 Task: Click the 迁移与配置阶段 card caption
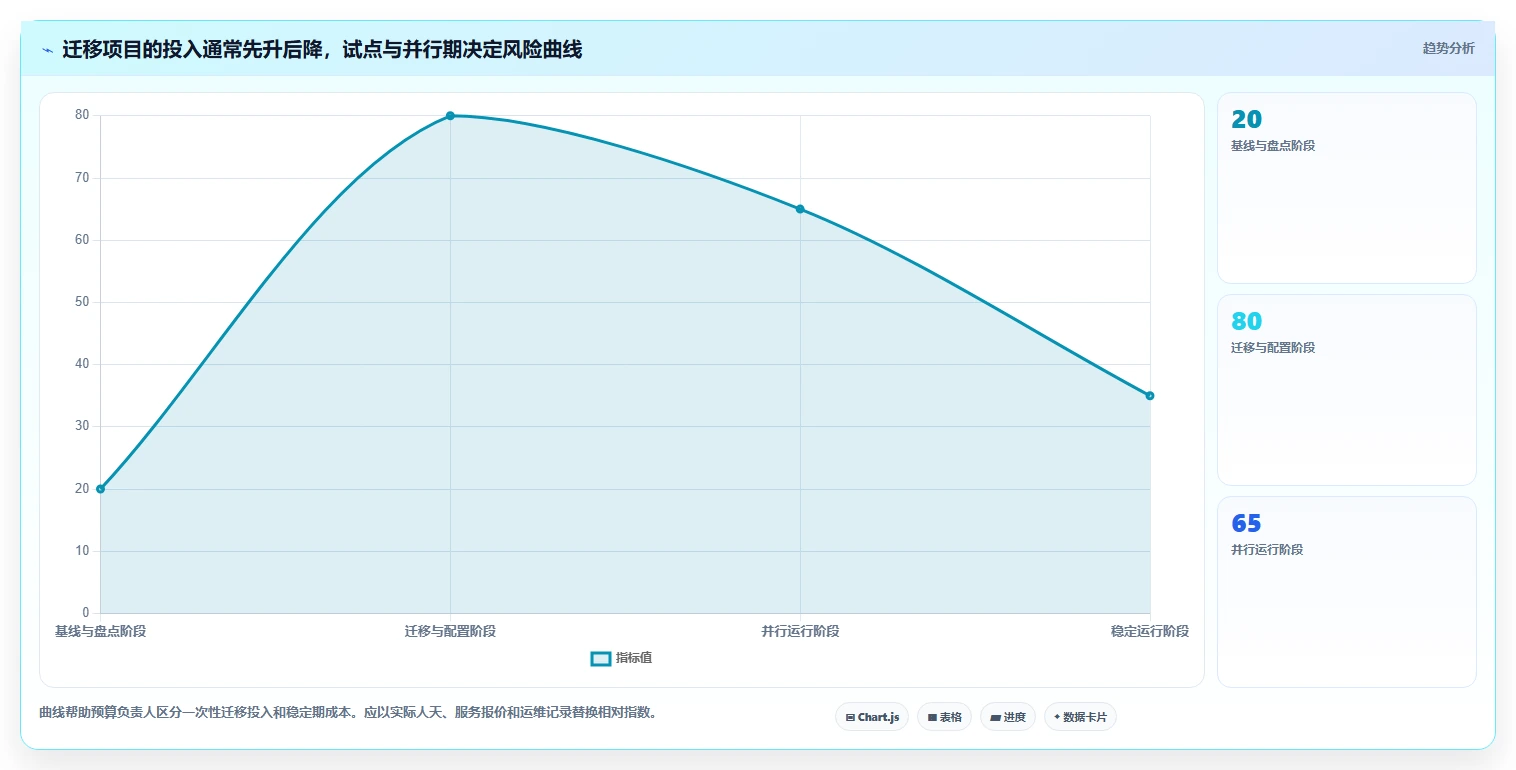(x=1272, y=348)
